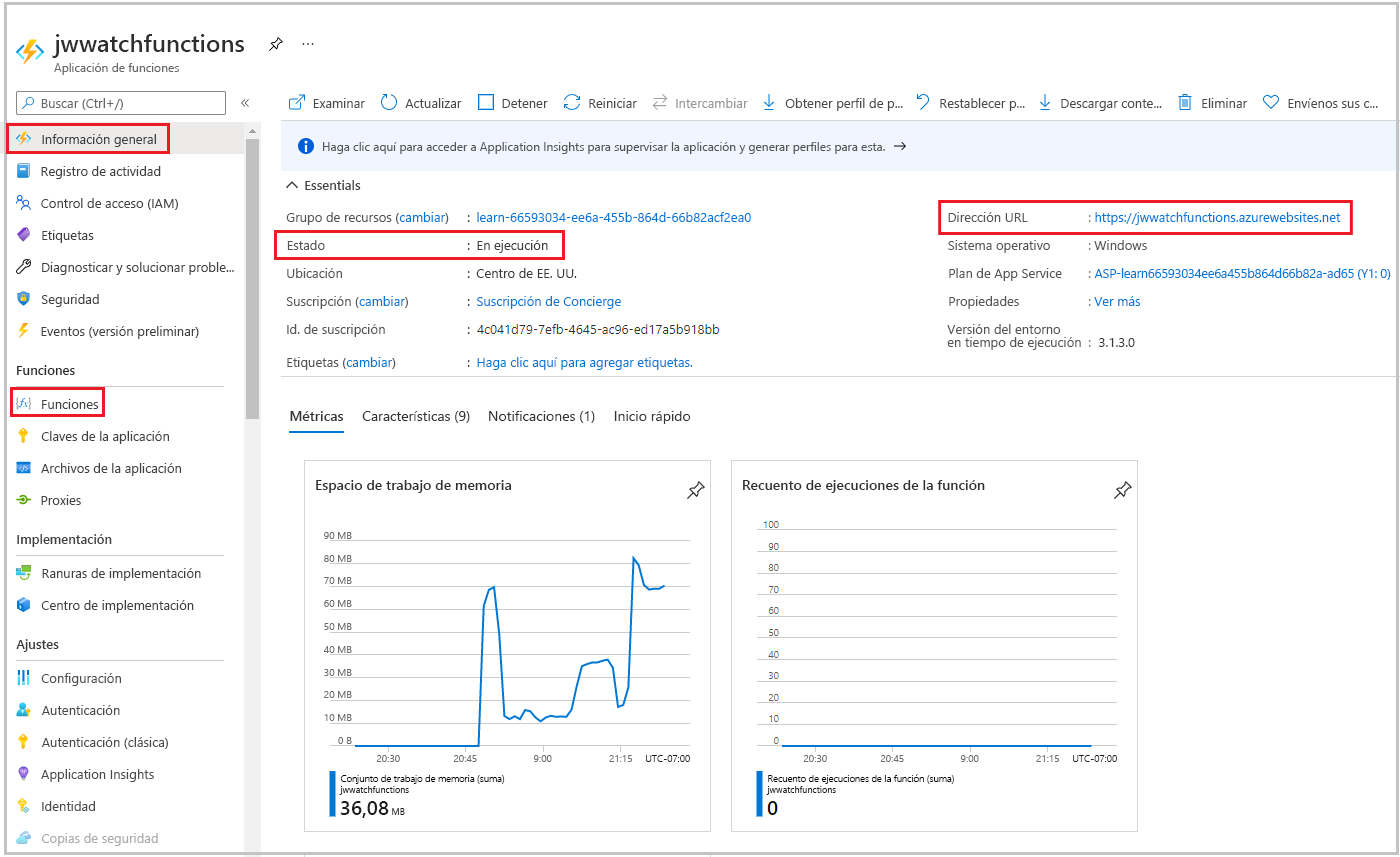Click runtime version 3.1.3.0 text
The image size is (1400, 857).
pos(1114,342)
